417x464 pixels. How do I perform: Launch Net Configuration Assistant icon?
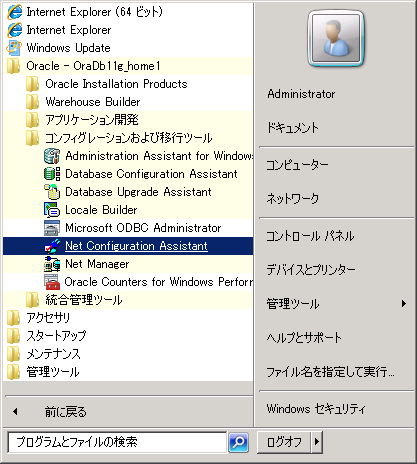pos(52,246)
